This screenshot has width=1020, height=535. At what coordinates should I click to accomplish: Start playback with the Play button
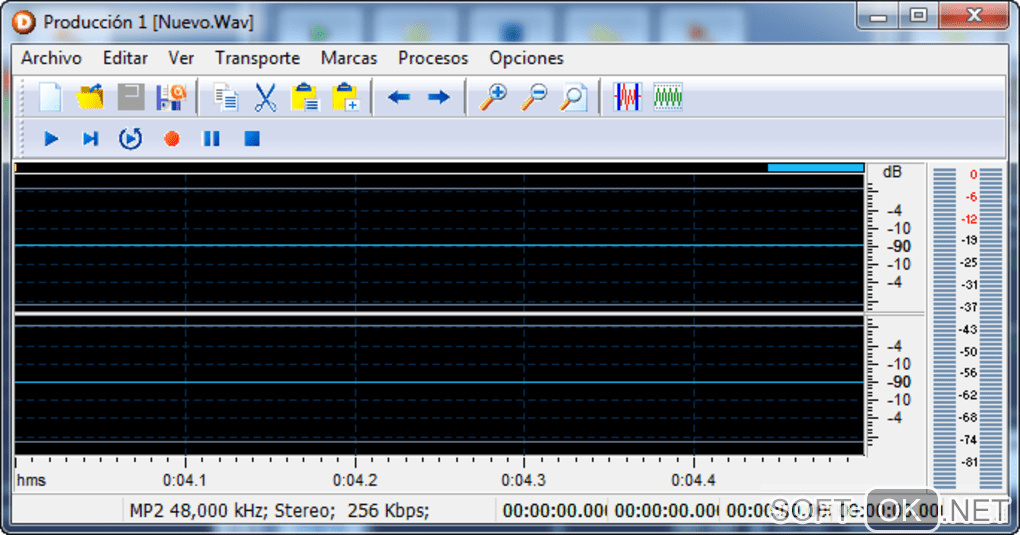pyautogui.click(x=51, y=139)
